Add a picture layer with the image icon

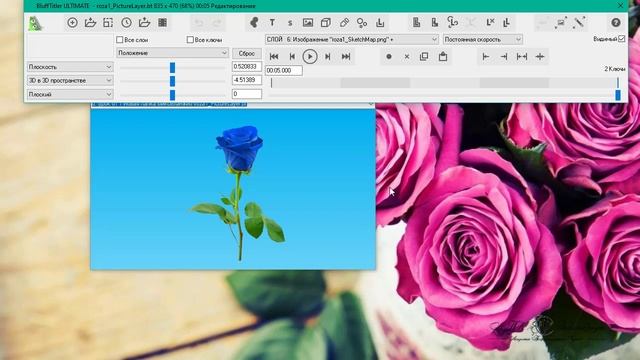(x=308, y=22)
